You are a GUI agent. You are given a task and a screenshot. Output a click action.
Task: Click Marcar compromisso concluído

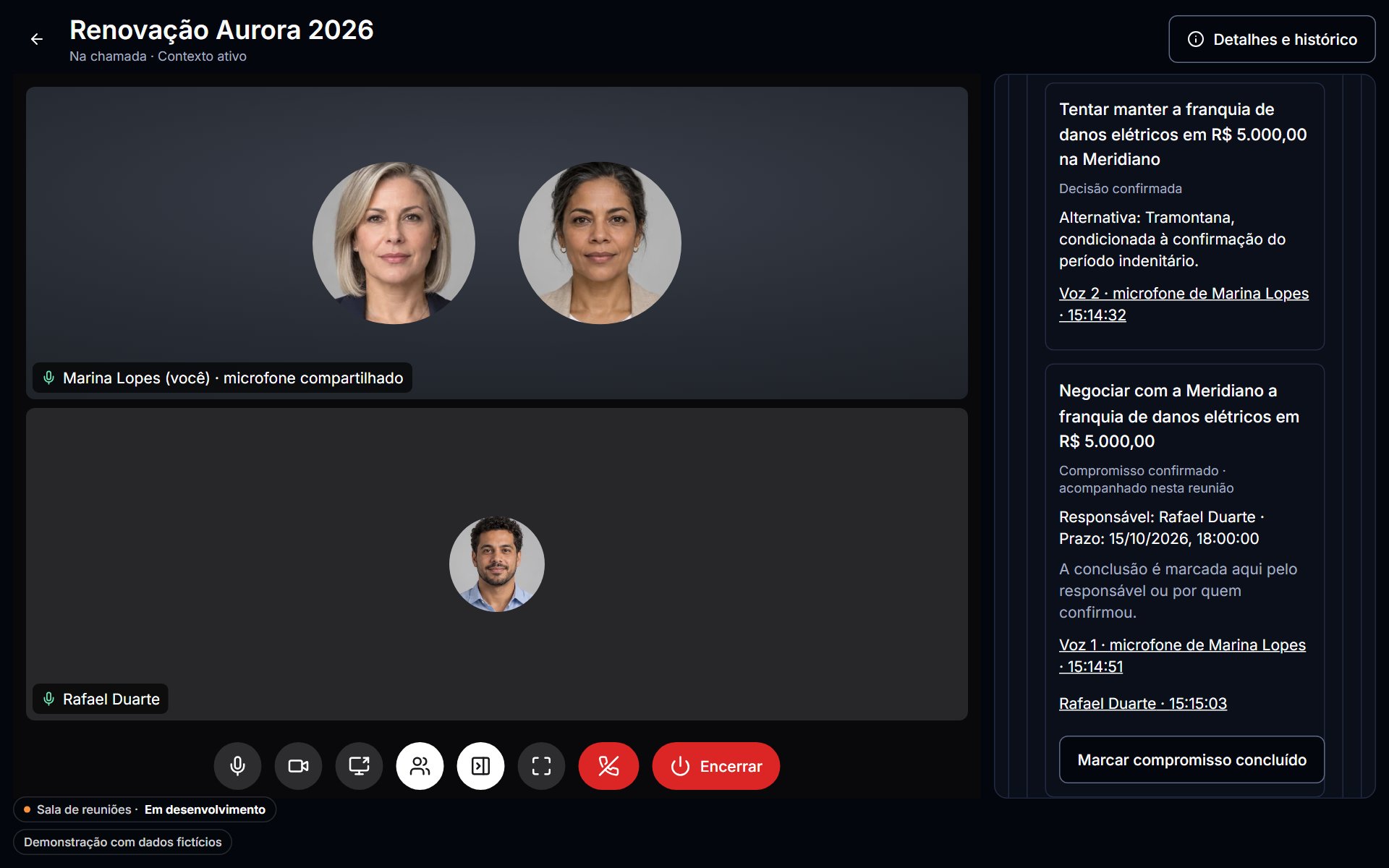coord(1192,759)
